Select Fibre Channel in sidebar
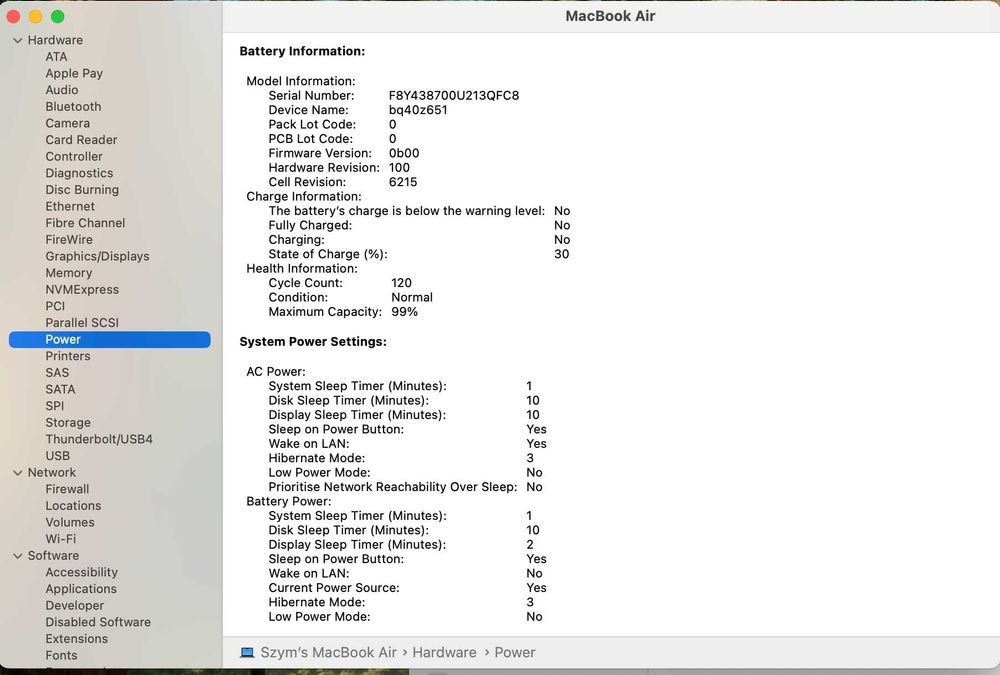1000x675 pixels. [x=85, y=223]
